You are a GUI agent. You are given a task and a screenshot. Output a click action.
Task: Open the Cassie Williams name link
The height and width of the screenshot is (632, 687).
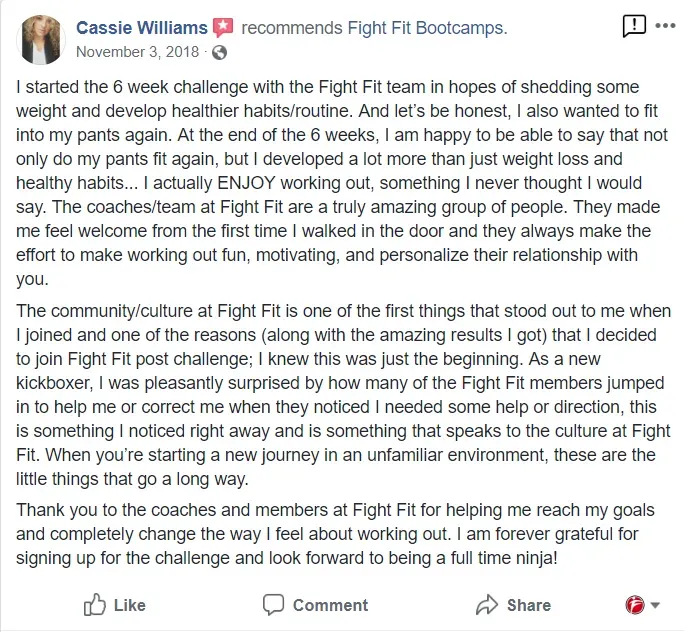click(x=142, y=28)
